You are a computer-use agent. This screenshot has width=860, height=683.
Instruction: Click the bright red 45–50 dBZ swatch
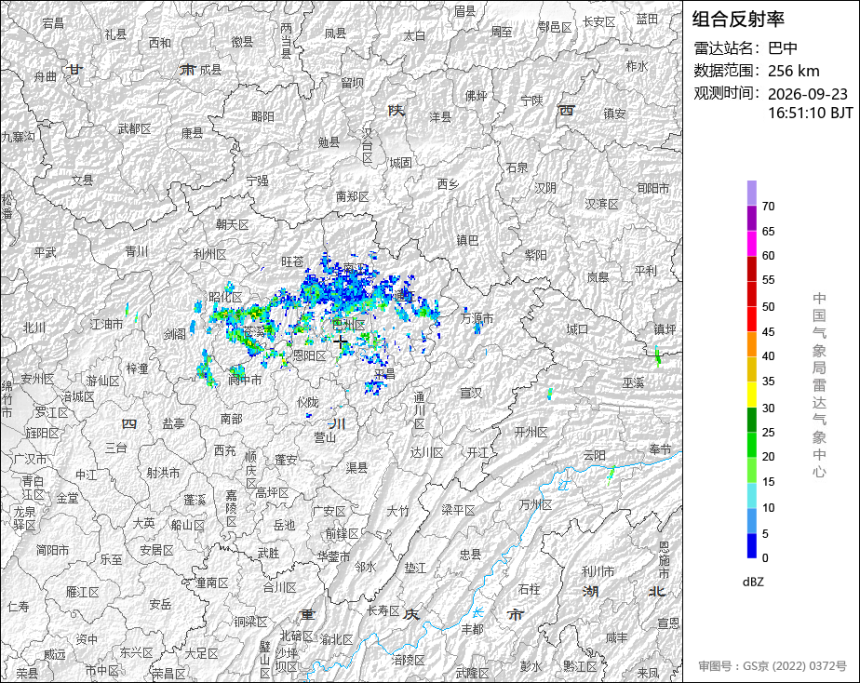point(751,319)
